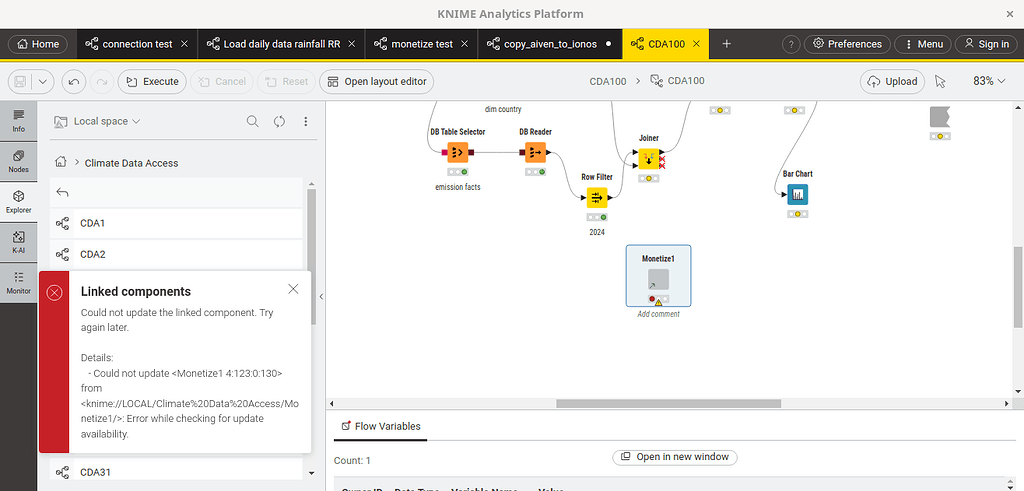Click Climate Data Access breadcrumb
The image size is (1024, 491).
(x=131, y=163)
